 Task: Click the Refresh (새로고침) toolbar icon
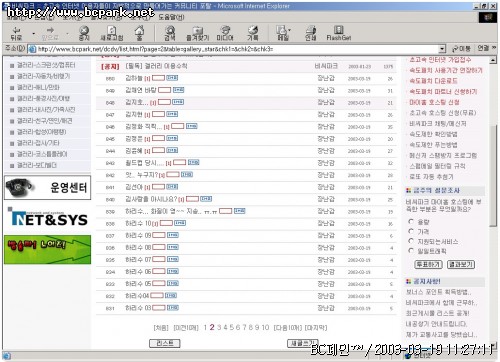tap(112, 33)
